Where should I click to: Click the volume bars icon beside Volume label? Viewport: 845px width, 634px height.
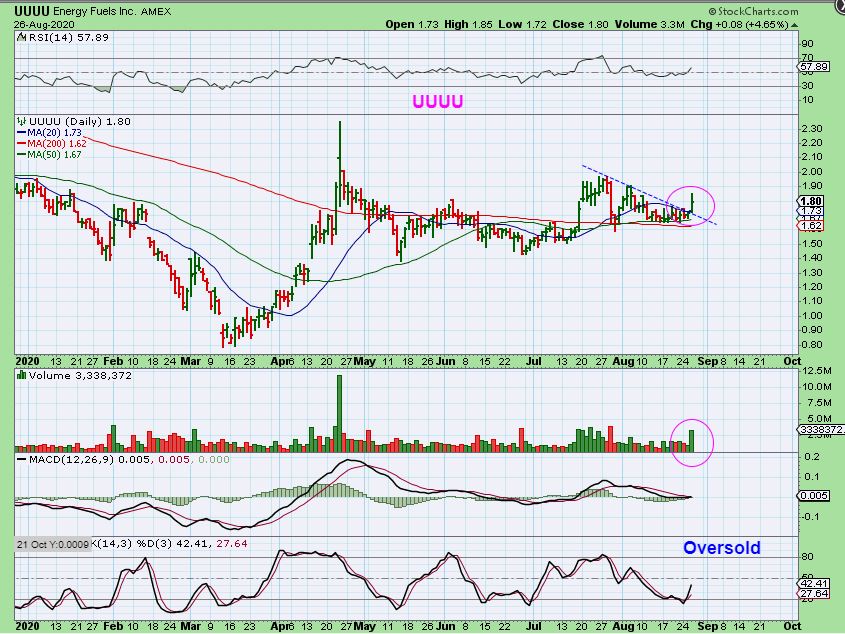click(x=22, y=375)
